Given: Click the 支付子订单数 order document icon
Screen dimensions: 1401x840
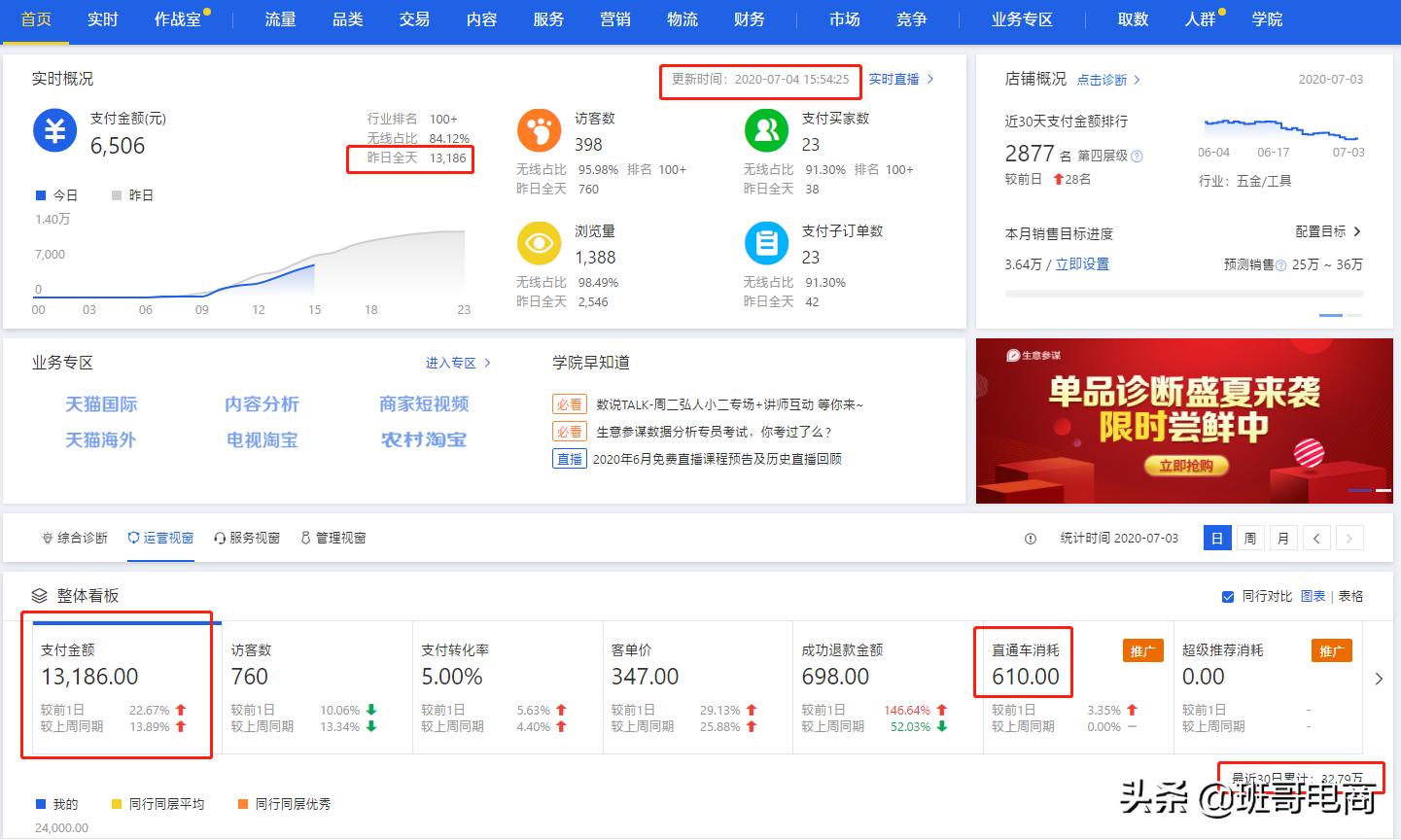Looking at the screenshot, I should click(x=766, y=242).
